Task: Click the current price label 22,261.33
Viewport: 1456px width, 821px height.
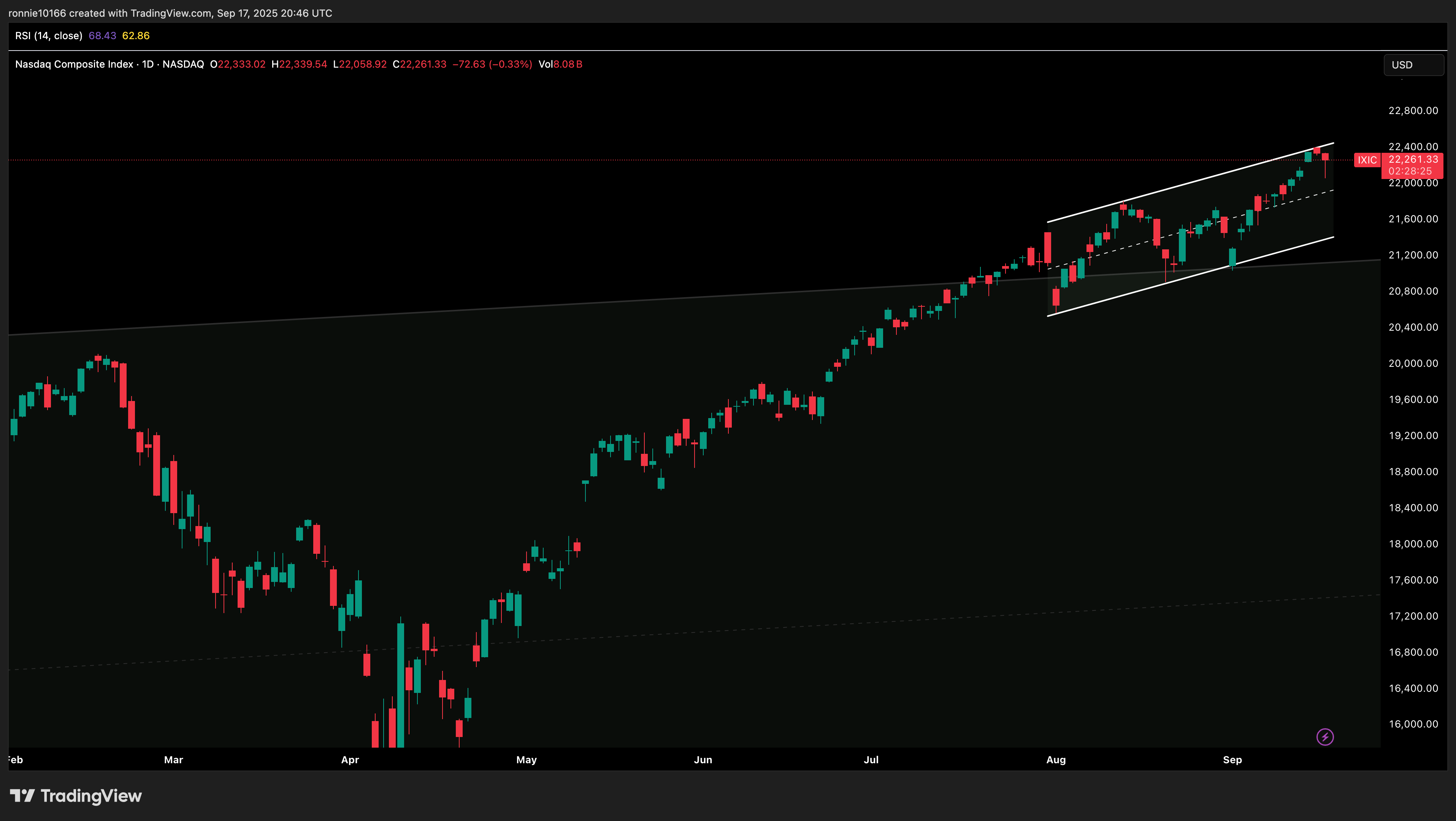Action: tap(1413, 159)
